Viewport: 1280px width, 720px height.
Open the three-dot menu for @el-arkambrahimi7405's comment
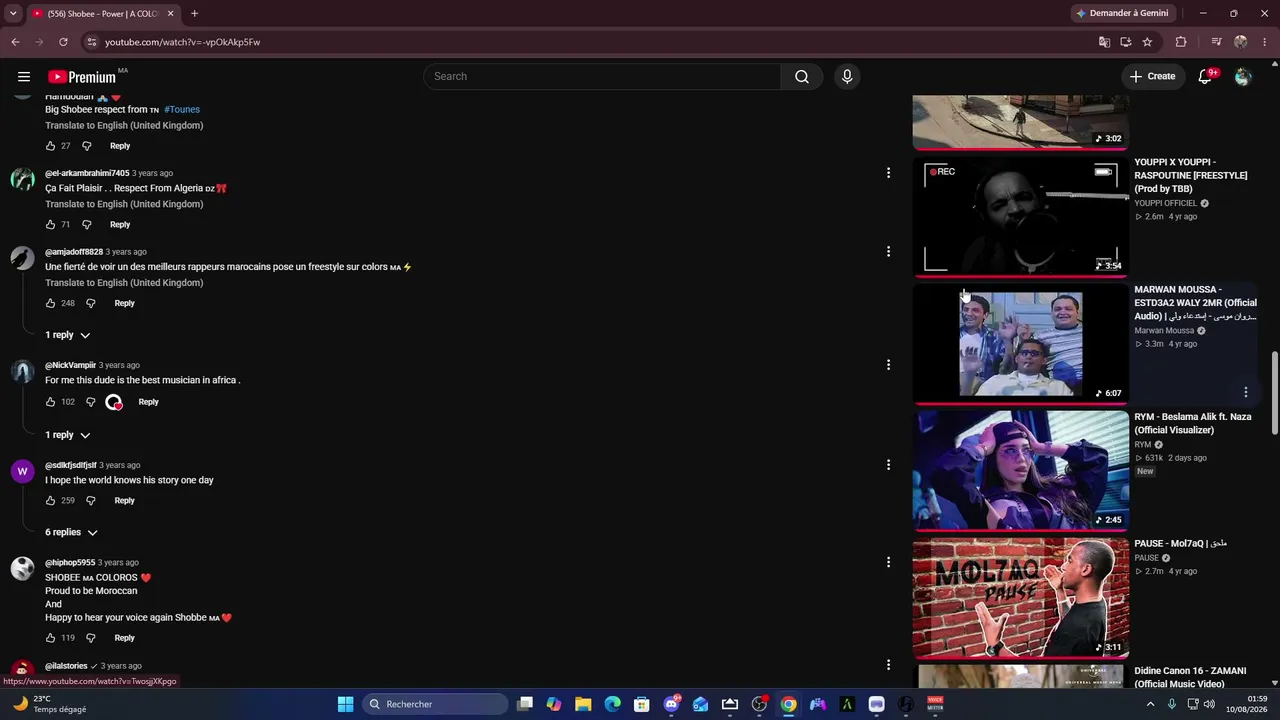[x=888, y=173]
